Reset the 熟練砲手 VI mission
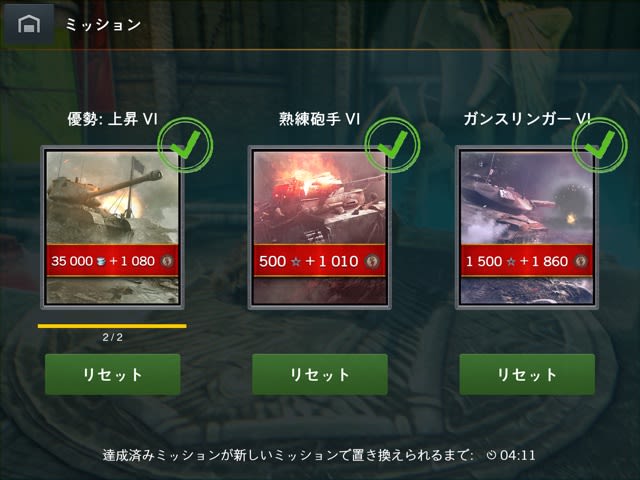640x480 pixels. tap(320, 374)
